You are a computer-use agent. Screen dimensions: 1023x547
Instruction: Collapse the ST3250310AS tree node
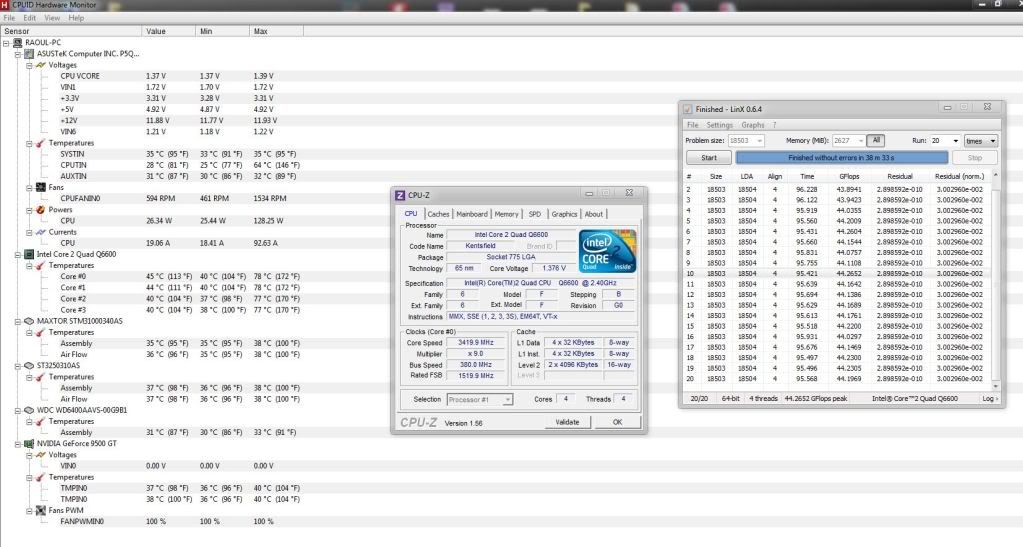pyautogui.click(x=18, y=366)
